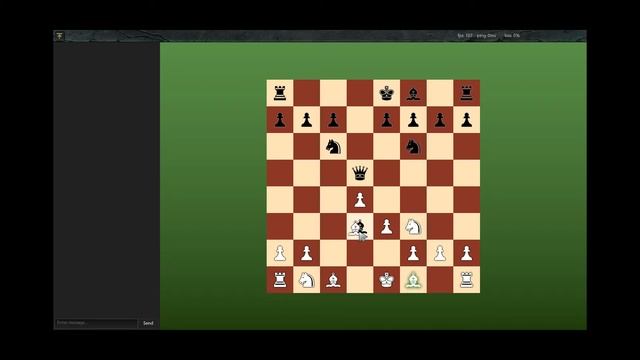This screenshot has height=360, width=640.
Task: Select the black knight on c6
Action: pos(333,147)
